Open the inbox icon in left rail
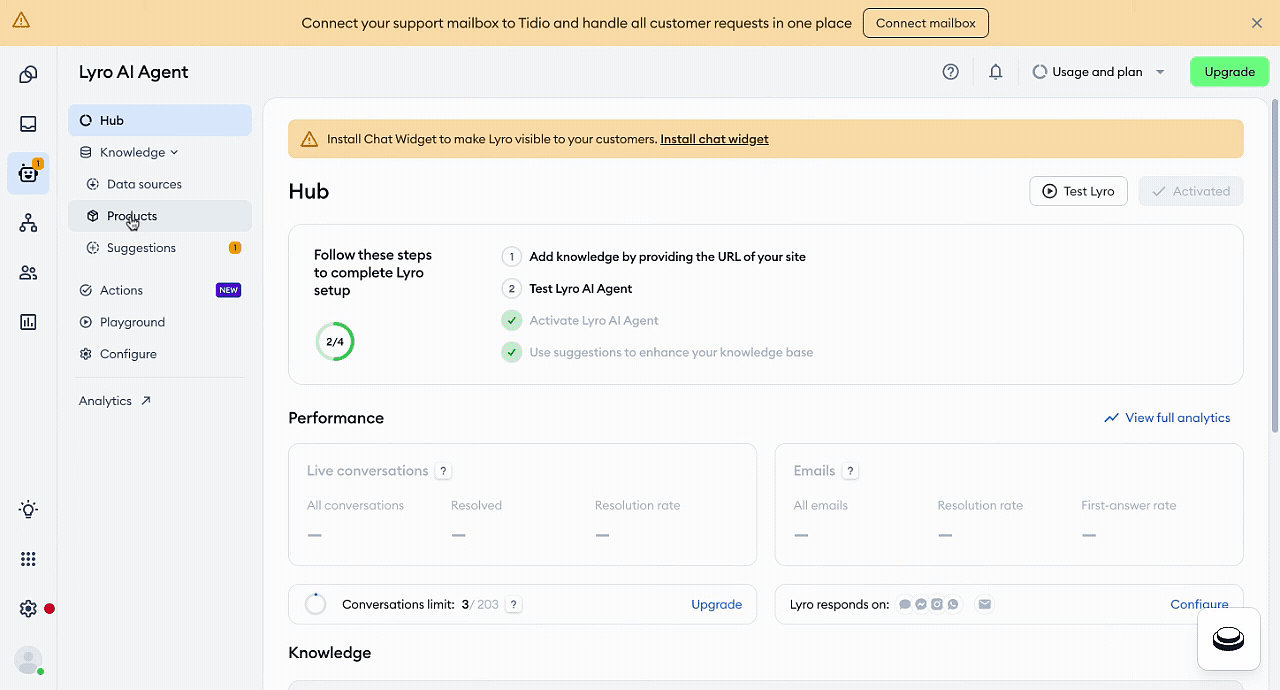Screen dimensions: 1280x690 (28, 124)
